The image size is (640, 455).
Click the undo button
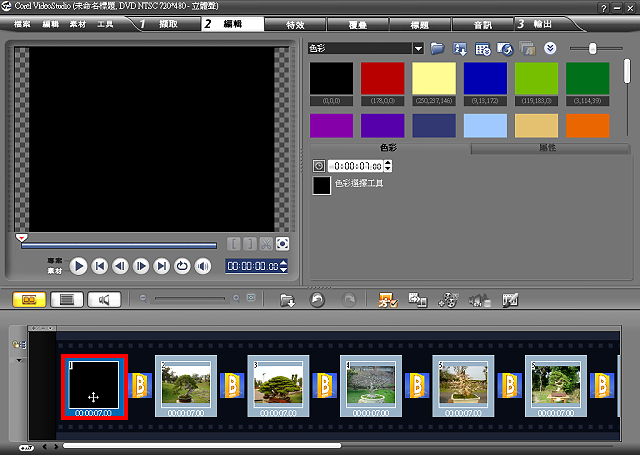pos(317,300)
